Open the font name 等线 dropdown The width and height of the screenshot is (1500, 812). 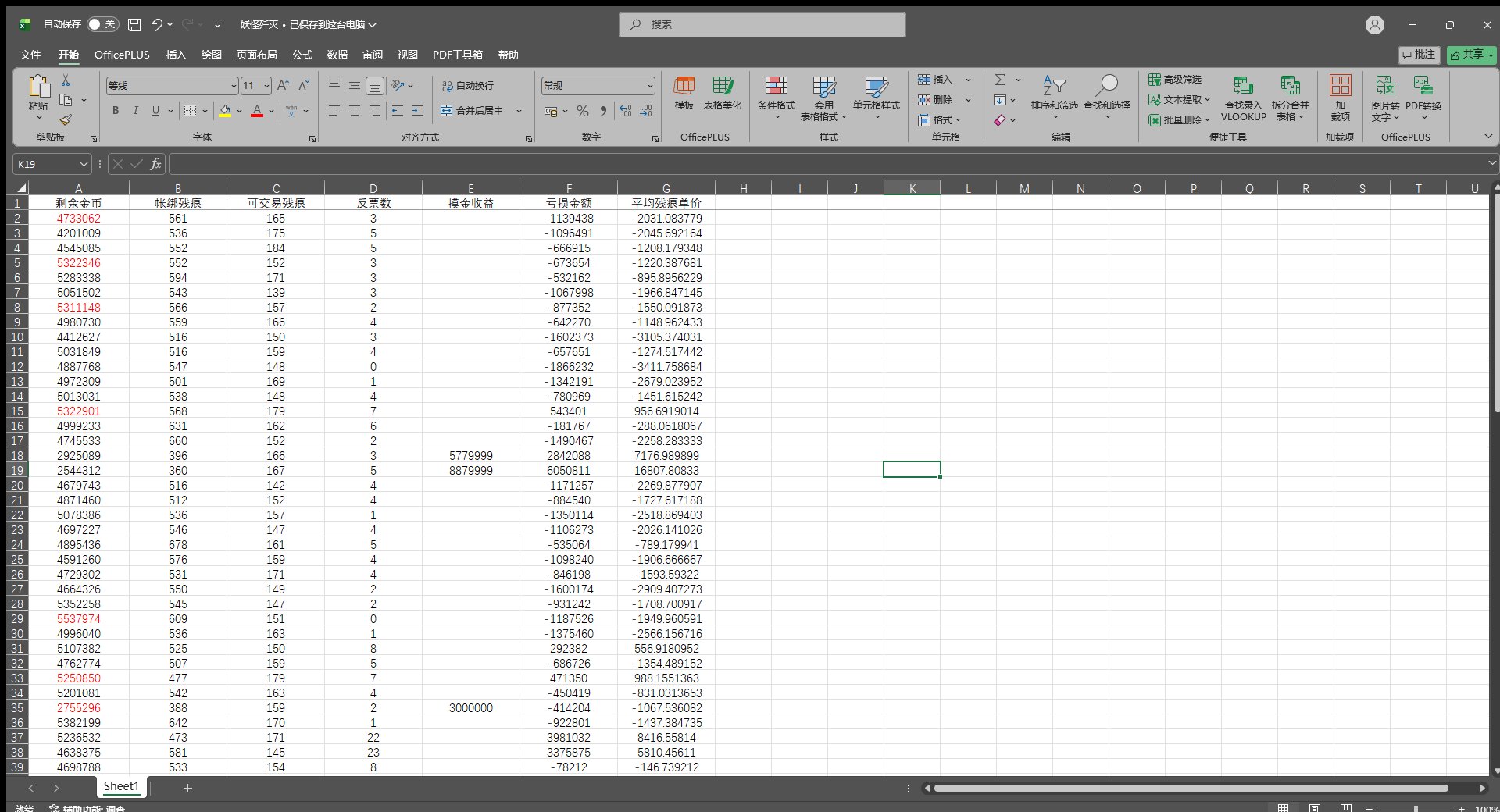click(x=233, y=86)
